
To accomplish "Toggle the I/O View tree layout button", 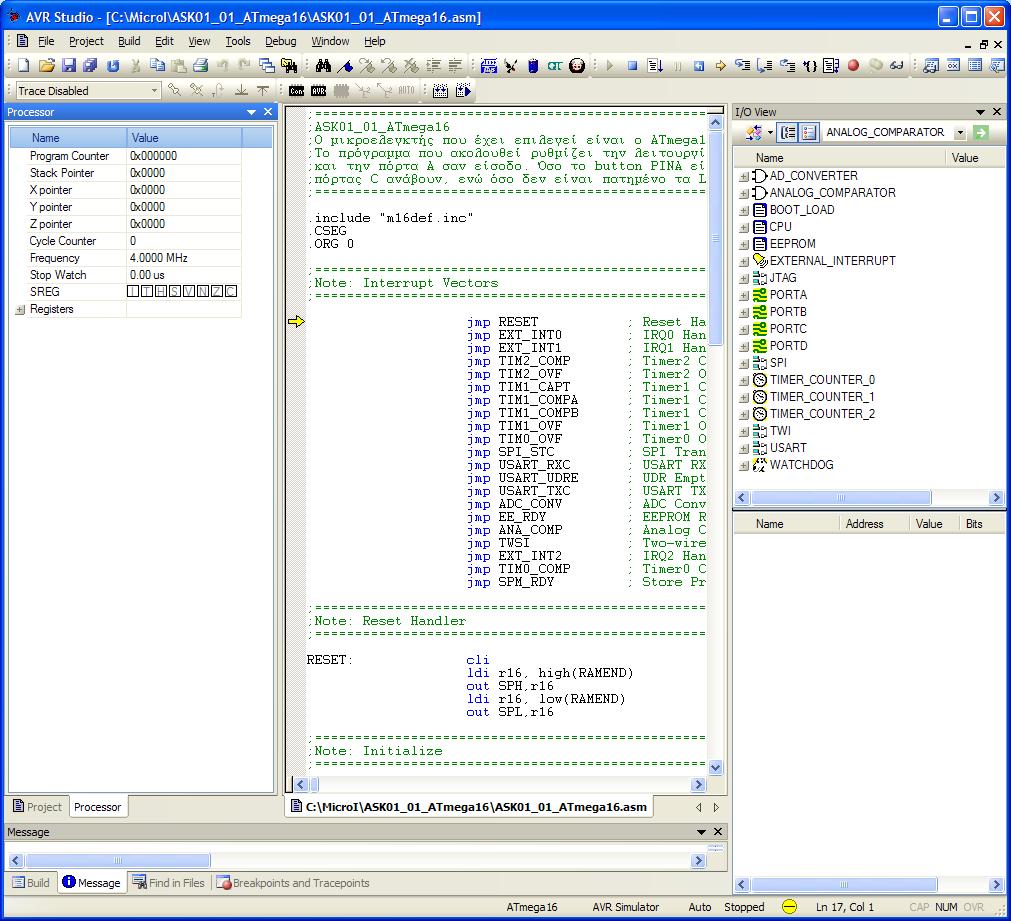I will [x=788, y=132].
